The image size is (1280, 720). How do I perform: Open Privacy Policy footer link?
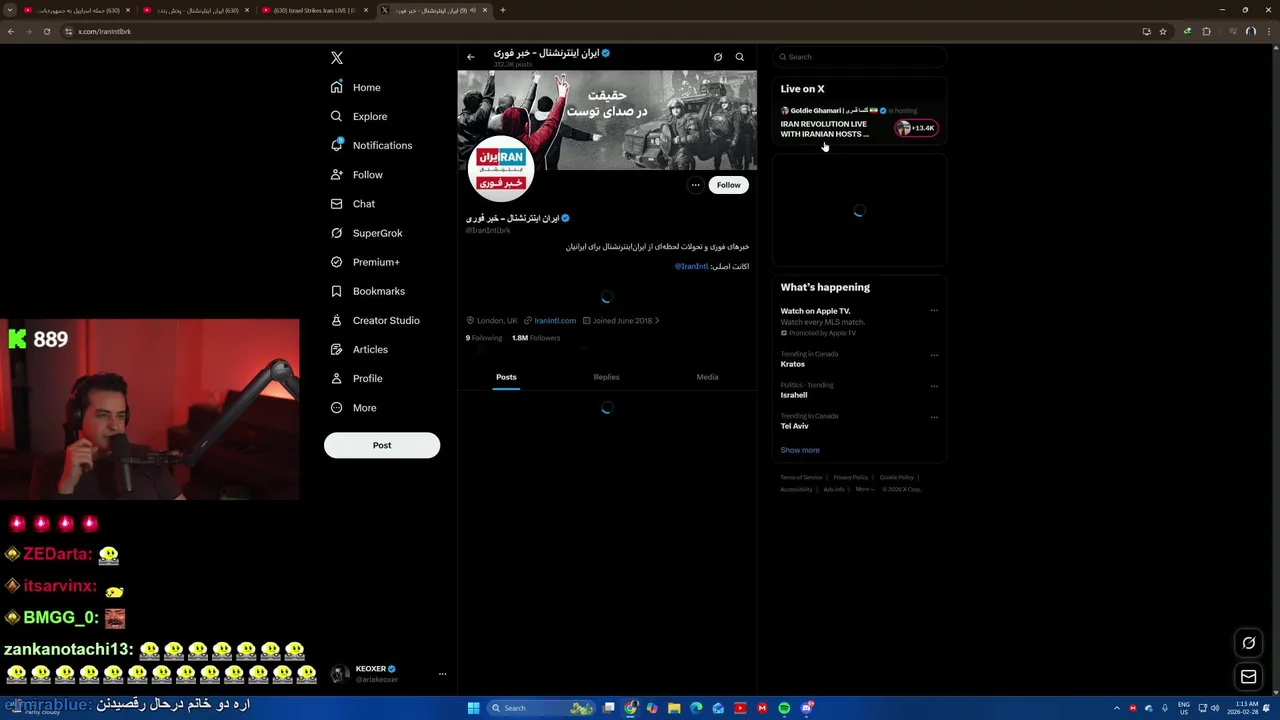tap(851, 477)
